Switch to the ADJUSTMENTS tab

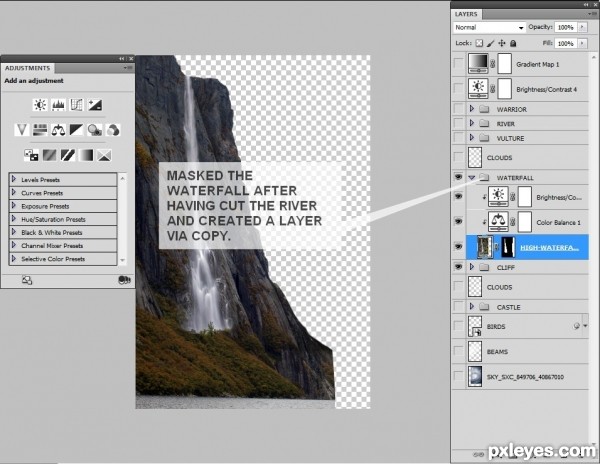[28, 68]
